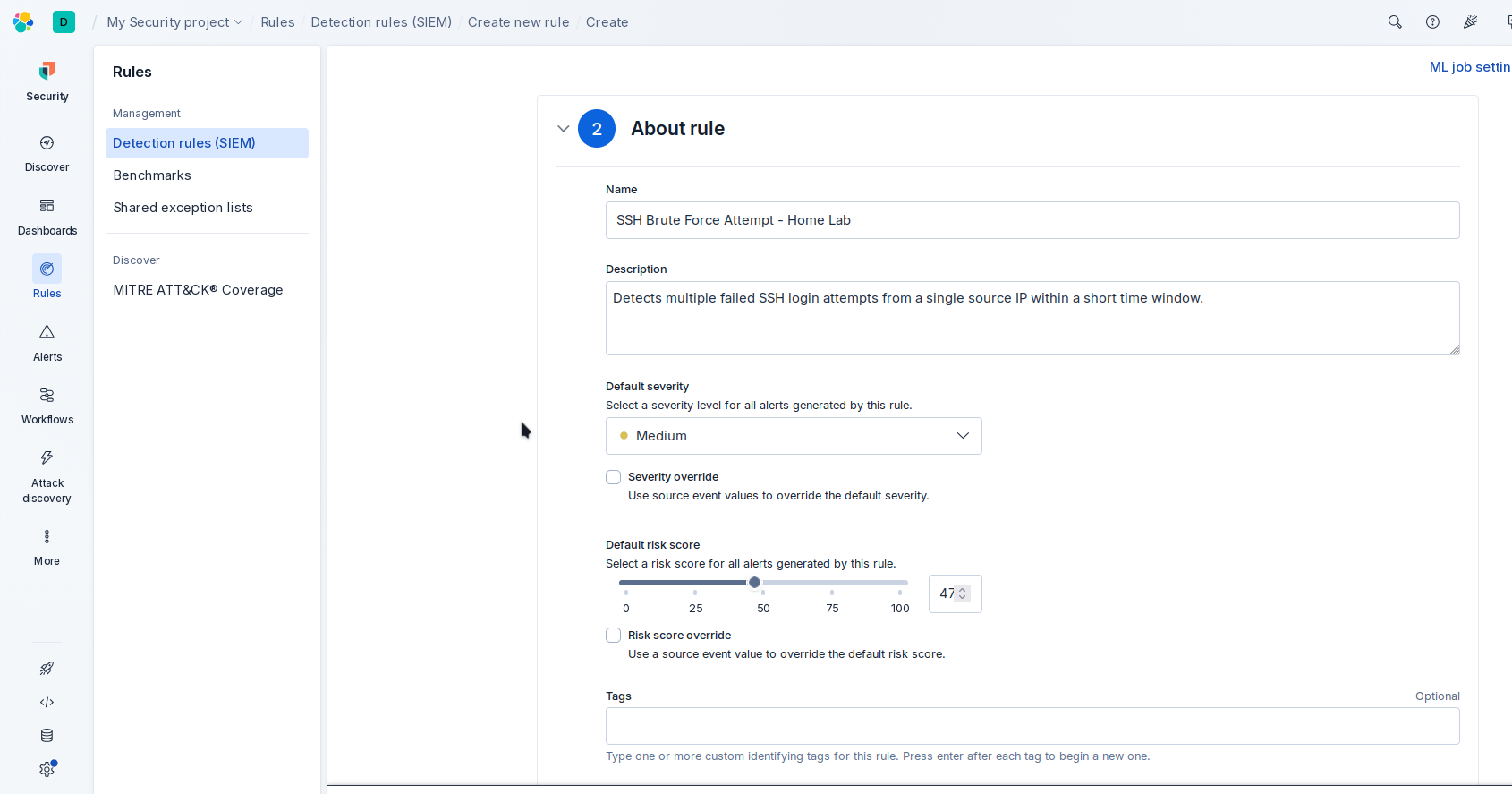
Task: Click the risk score slider handle
Action: pyautogui.click(x=755, y=583)
